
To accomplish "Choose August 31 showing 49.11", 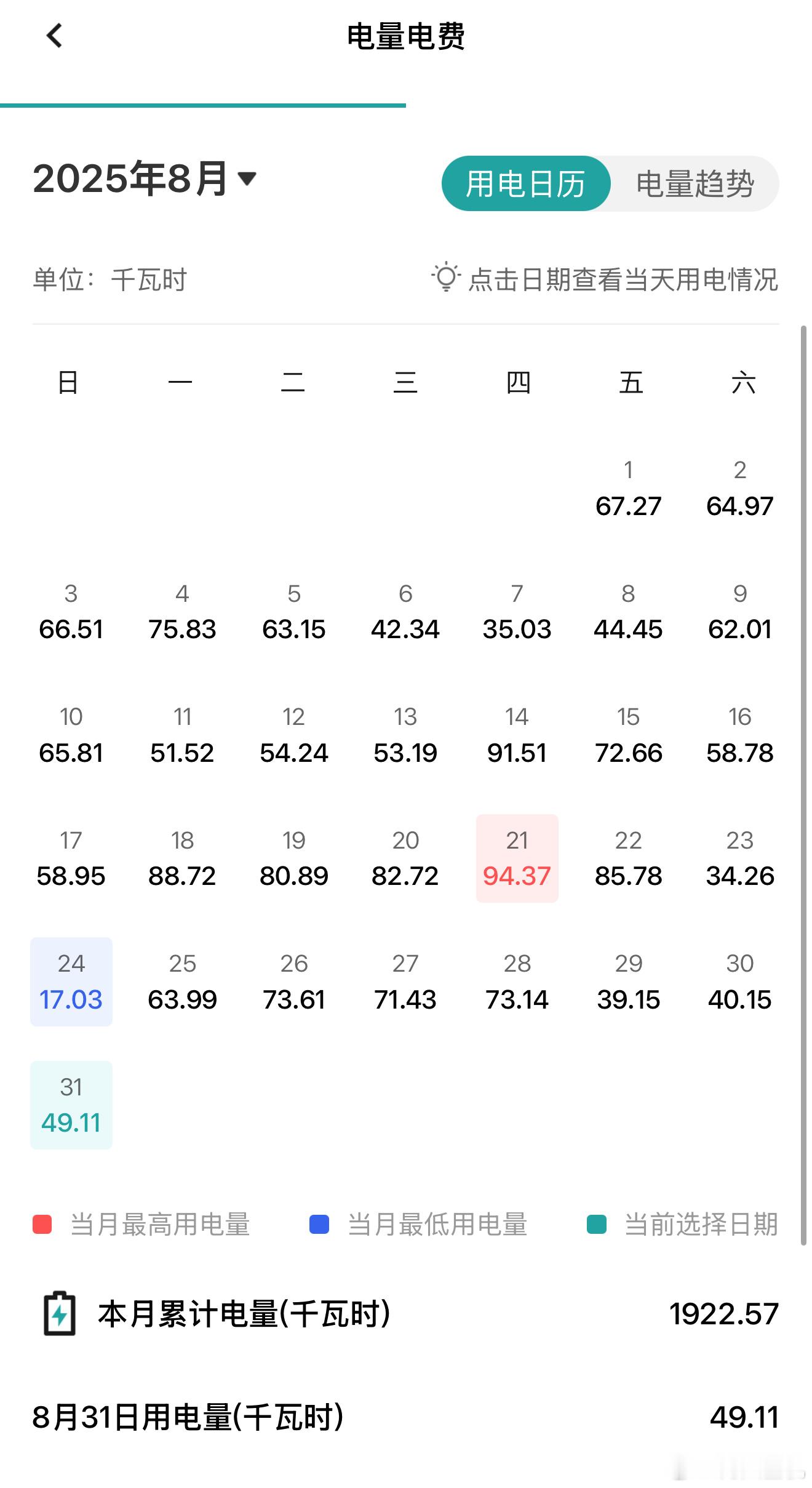I will 71,1105.
